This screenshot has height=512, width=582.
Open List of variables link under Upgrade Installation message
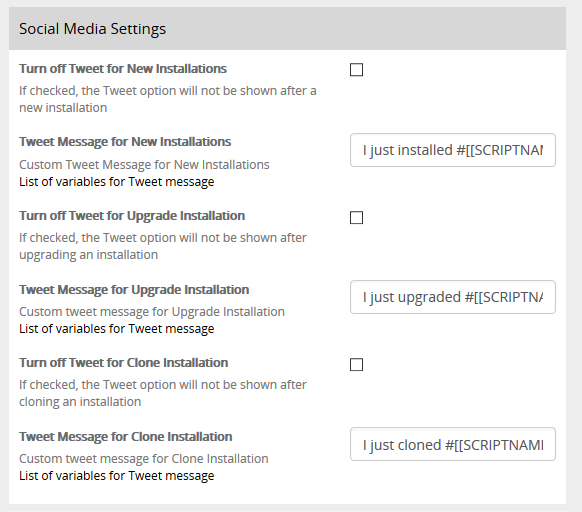[x=117, y=329]
